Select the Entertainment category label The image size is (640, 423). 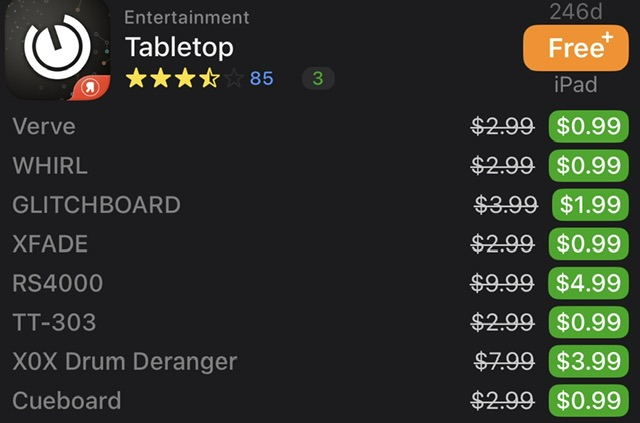tap(187, 18)
